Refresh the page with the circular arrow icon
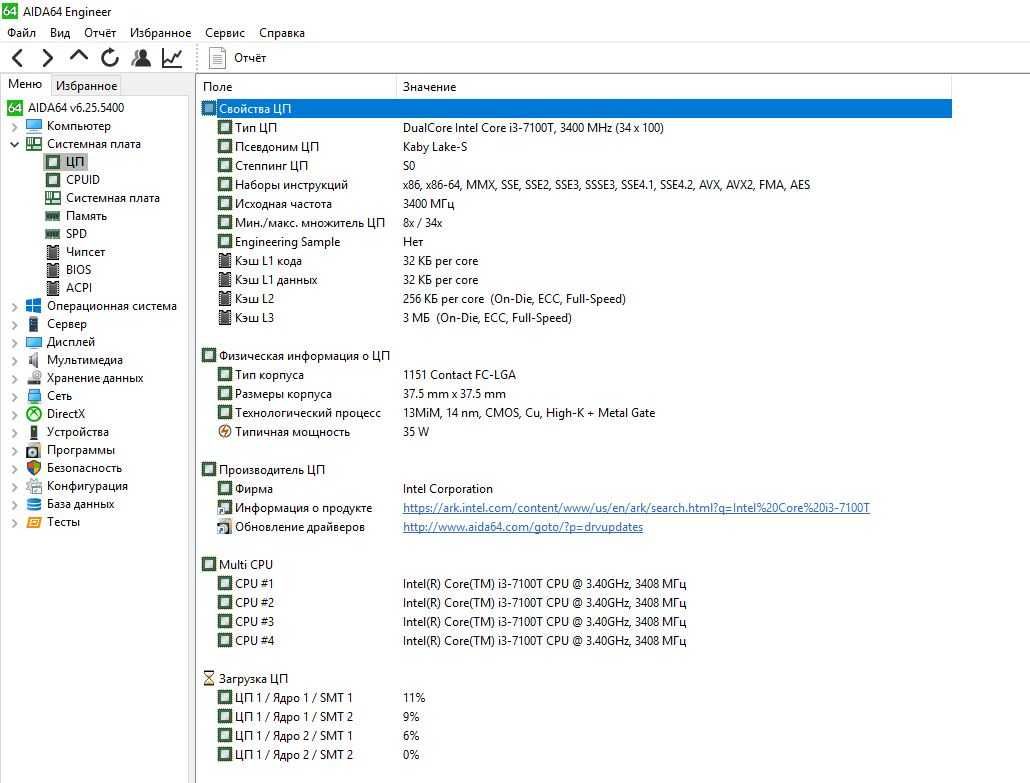Image resolution: width=1030 pixels, height=783 pixels. pos(110,58)
